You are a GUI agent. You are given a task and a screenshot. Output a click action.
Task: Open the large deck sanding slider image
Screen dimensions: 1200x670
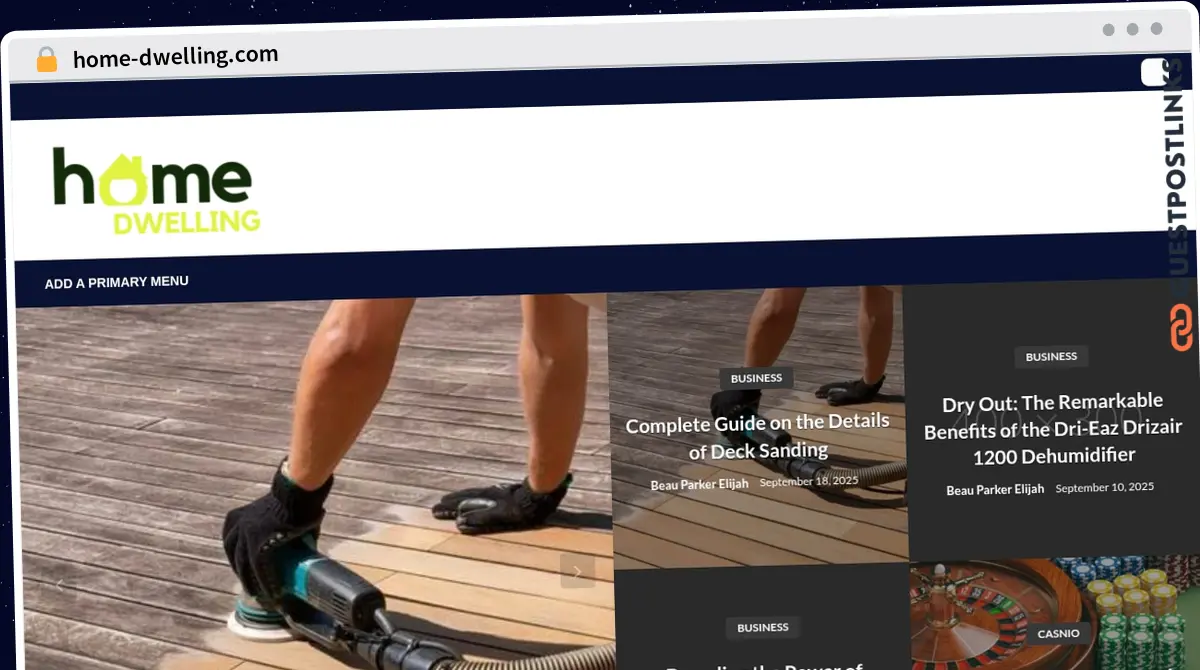pos(314,482)
